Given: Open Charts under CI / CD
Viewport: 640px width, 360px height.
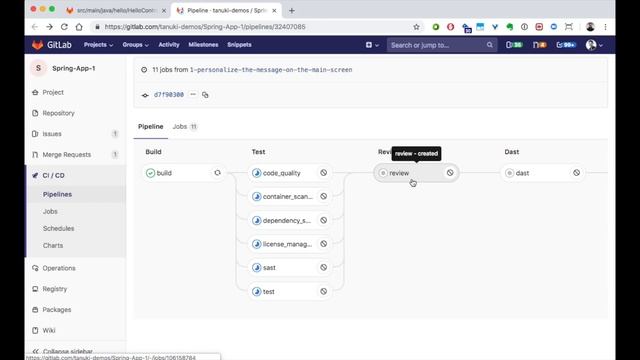Looking at the screenshot, I should pyautogui.click(x=53, y=246).
